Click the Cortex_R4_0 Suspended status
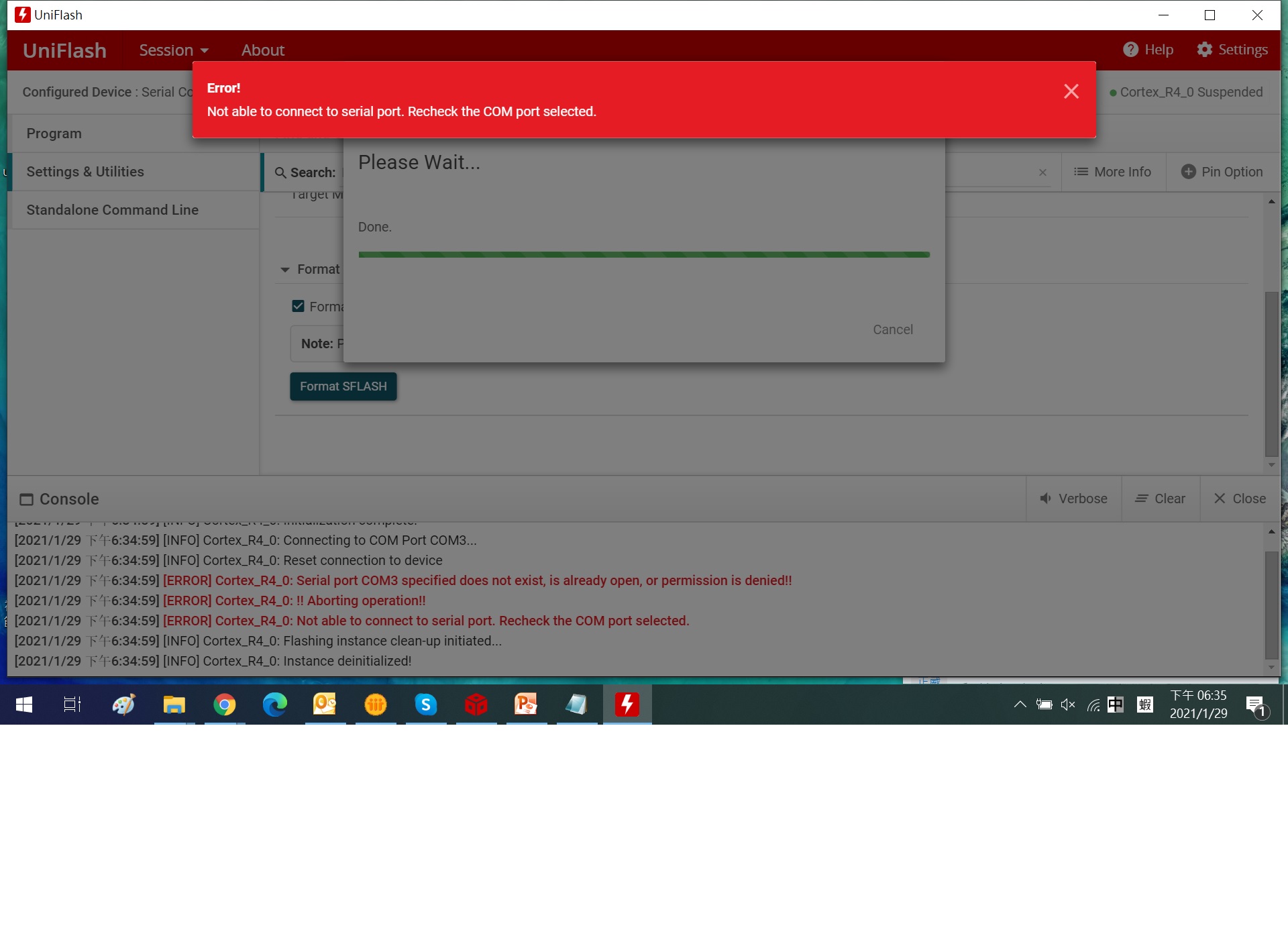 coord(1186,93)
